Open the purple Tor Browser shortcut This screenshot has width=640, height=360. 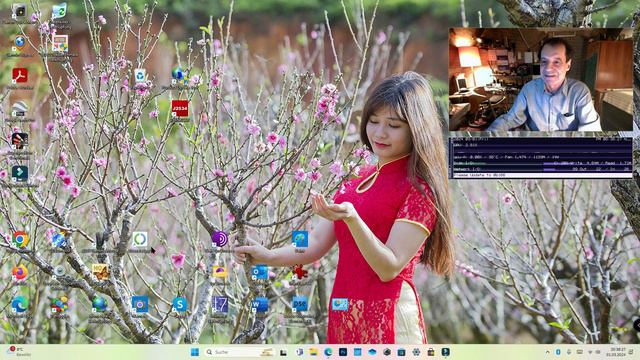click(220, 239)
